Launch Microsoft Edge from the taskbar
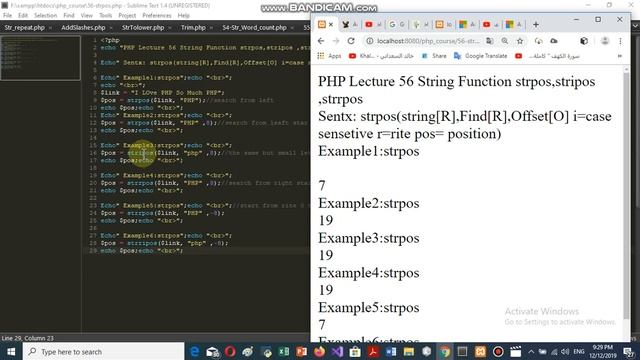Viewport: 640px width, 360px height. [x=195, y=351]
